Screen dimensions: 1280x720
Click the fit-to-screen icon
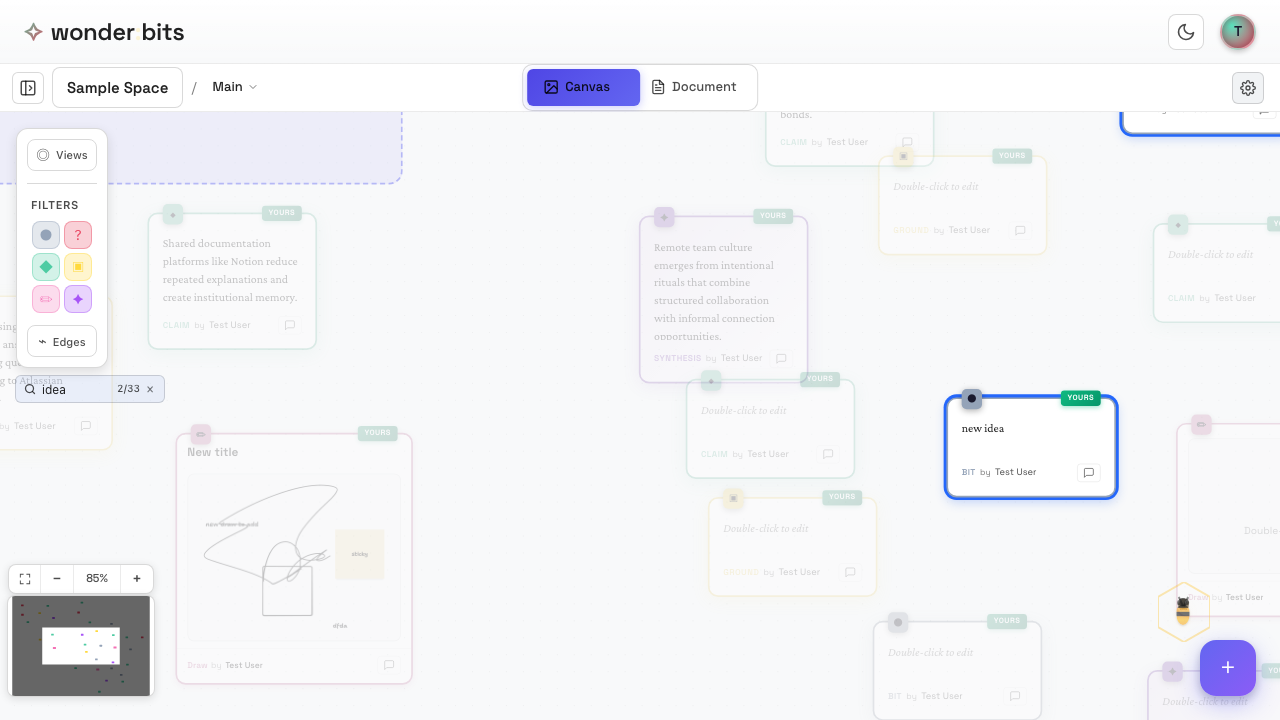coord(25,579)
